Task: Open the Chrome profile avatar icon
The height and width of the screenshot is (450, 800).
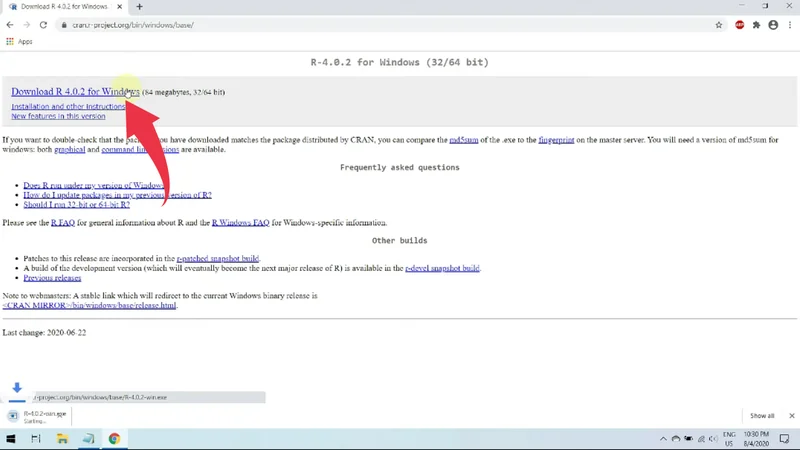Action: pyautogui.click(x=773, y=25)
